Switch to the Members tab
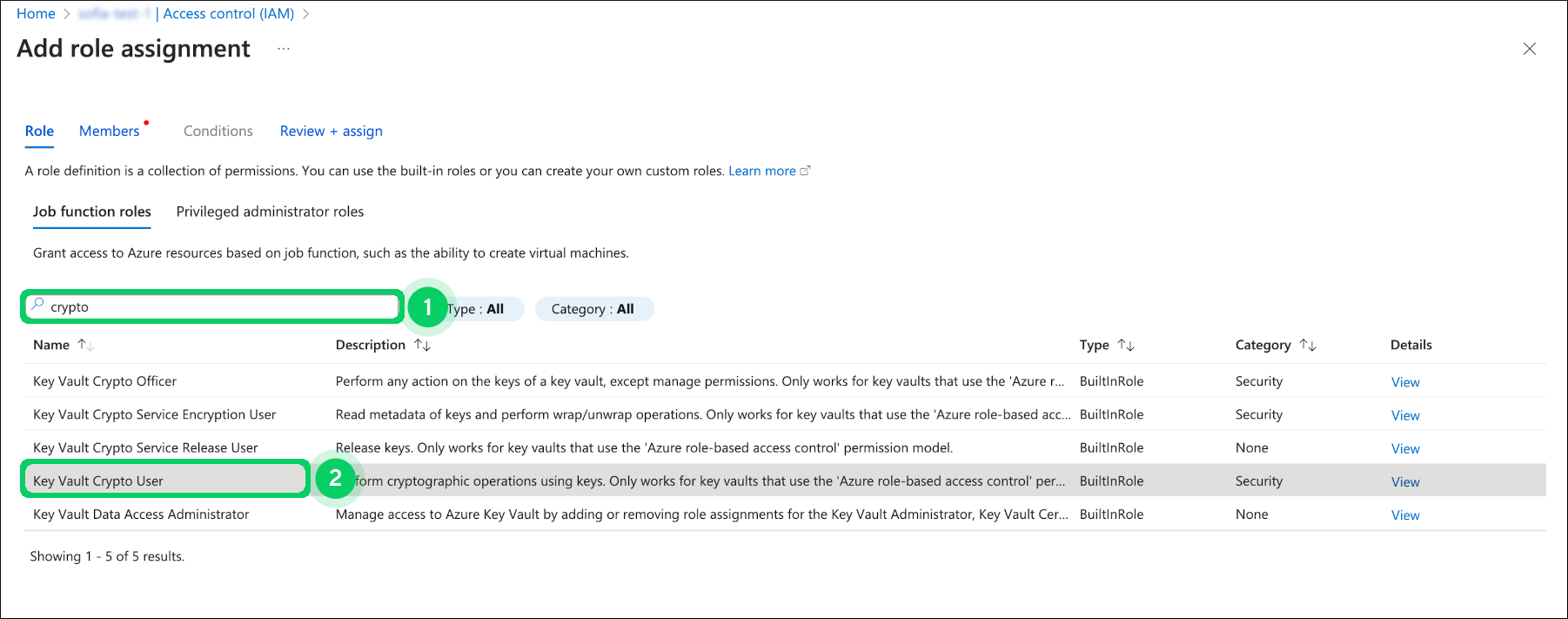 pos(109,131)
